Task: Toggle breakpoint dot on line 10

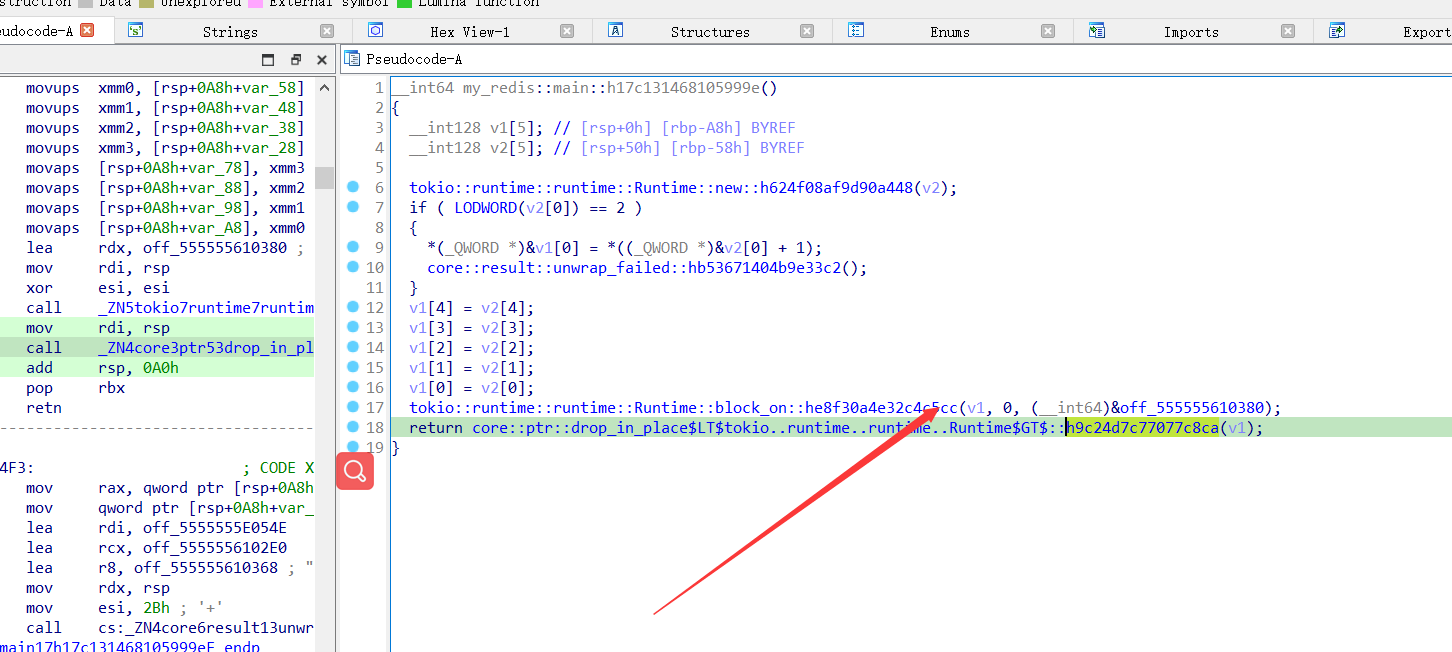Action: pos(353,267)
